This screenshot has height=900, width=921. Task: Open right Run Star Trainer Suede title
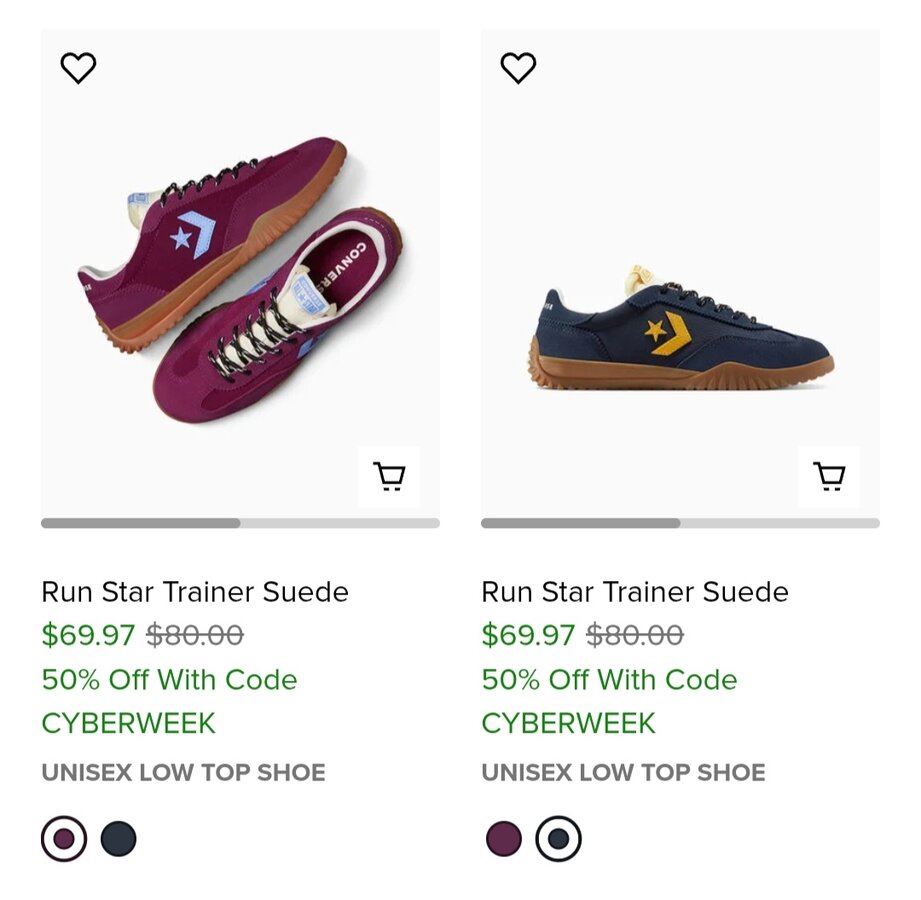[x=635, y=592]
